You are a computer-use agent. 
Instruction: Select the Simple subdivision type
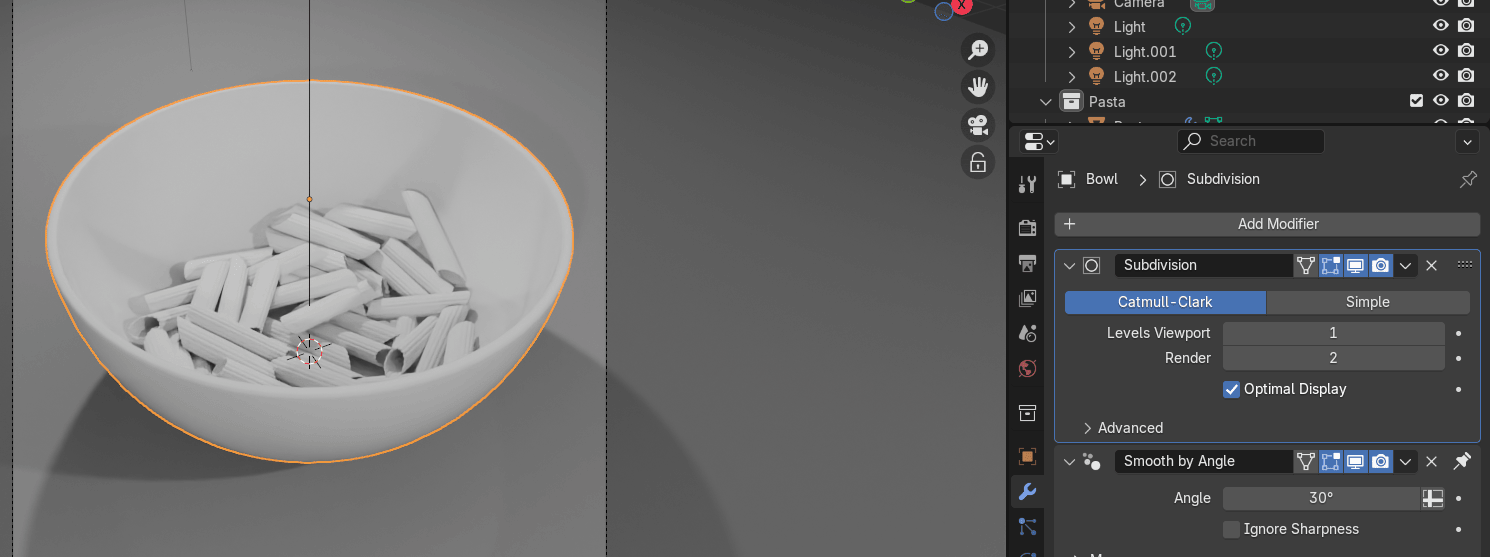click(x=1367, y=302)
